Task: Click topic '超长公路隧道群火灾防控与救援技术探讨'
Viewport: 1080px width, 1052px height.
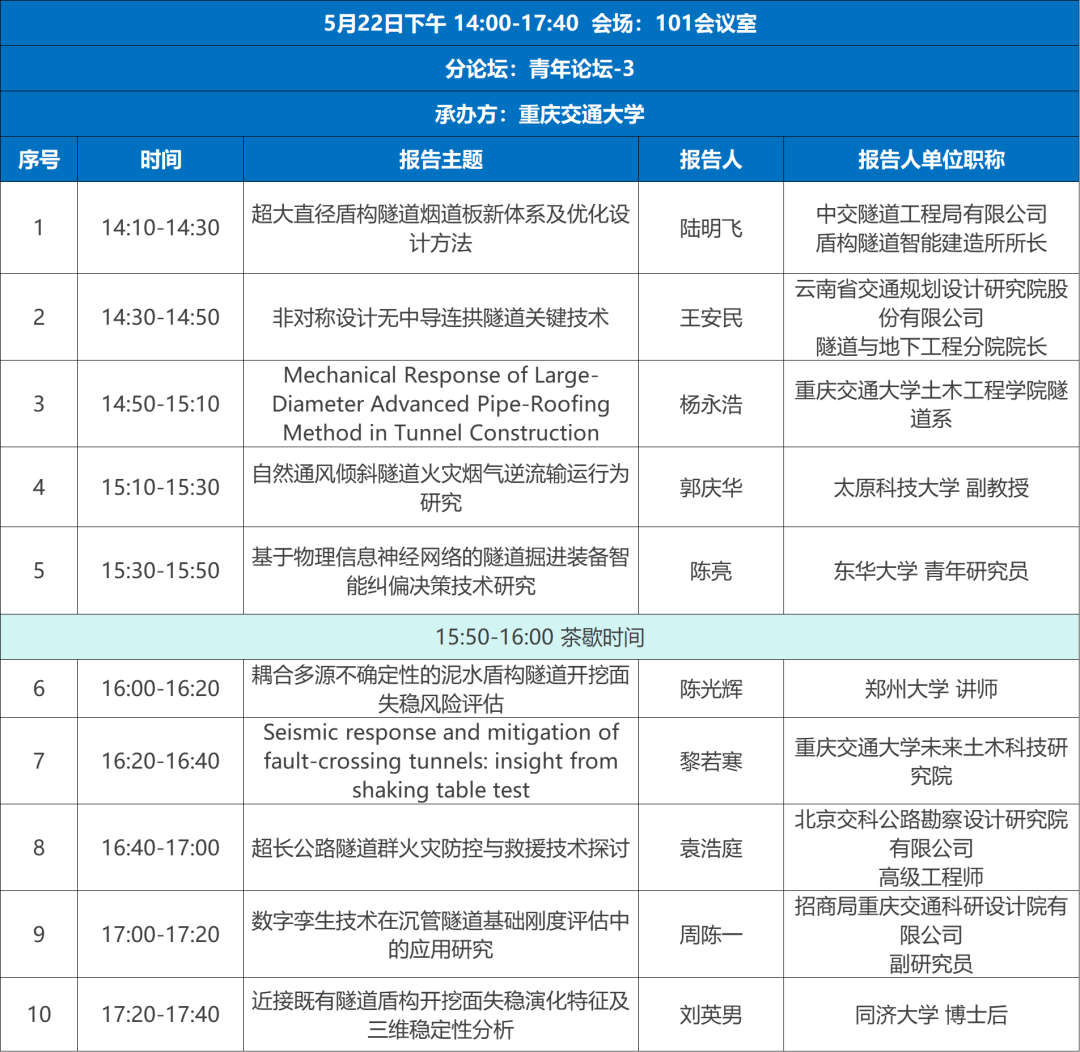Action: (441, 848)
